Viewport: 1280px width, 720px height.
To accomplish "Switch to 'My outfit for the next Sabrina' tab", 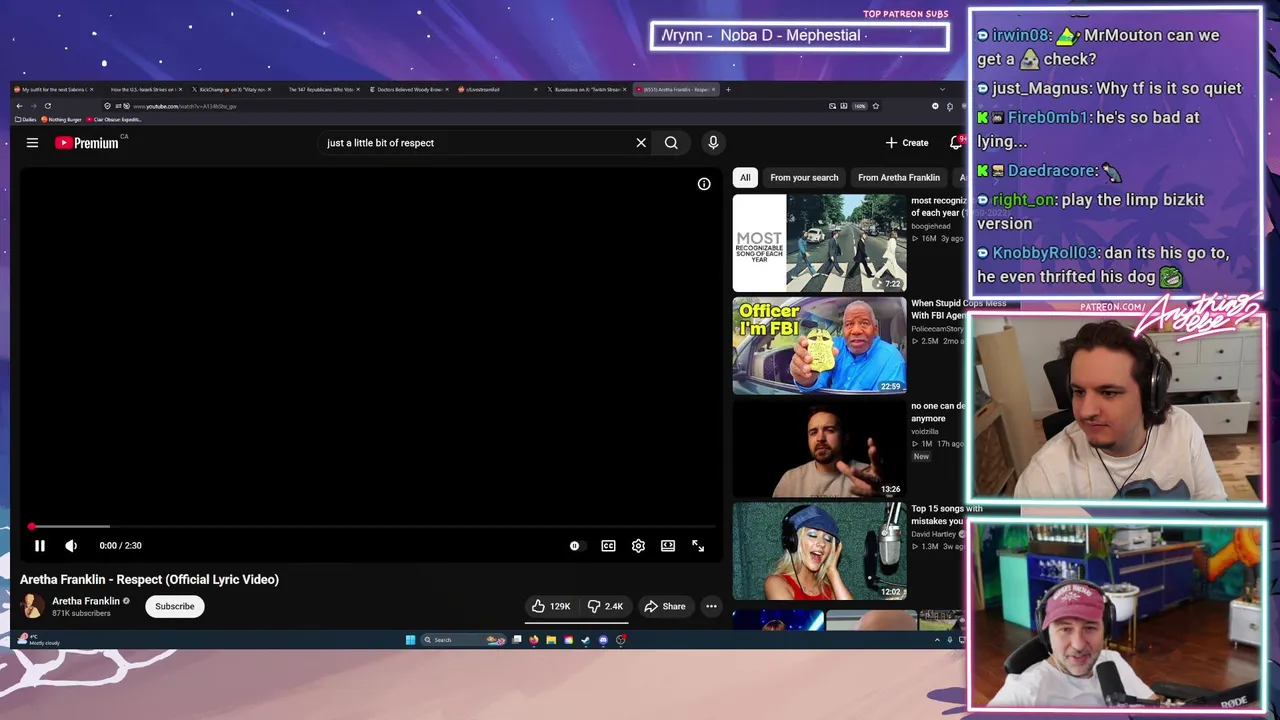I will pos(52,89).
